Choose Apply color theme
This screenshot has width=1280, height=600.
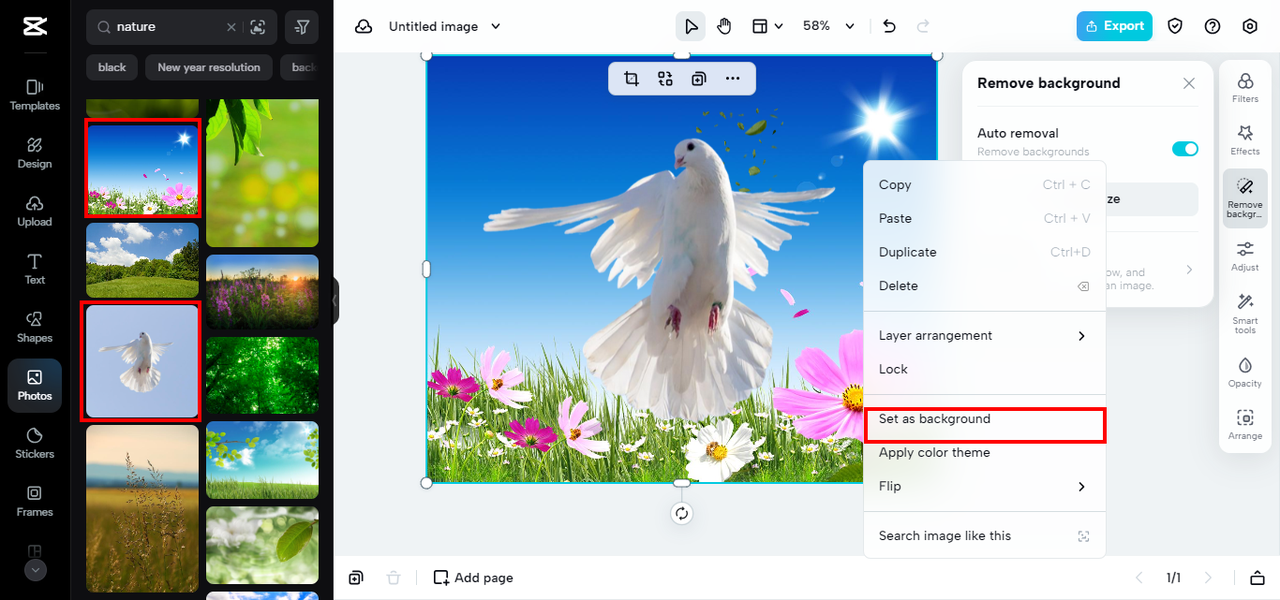pos(985,453)
